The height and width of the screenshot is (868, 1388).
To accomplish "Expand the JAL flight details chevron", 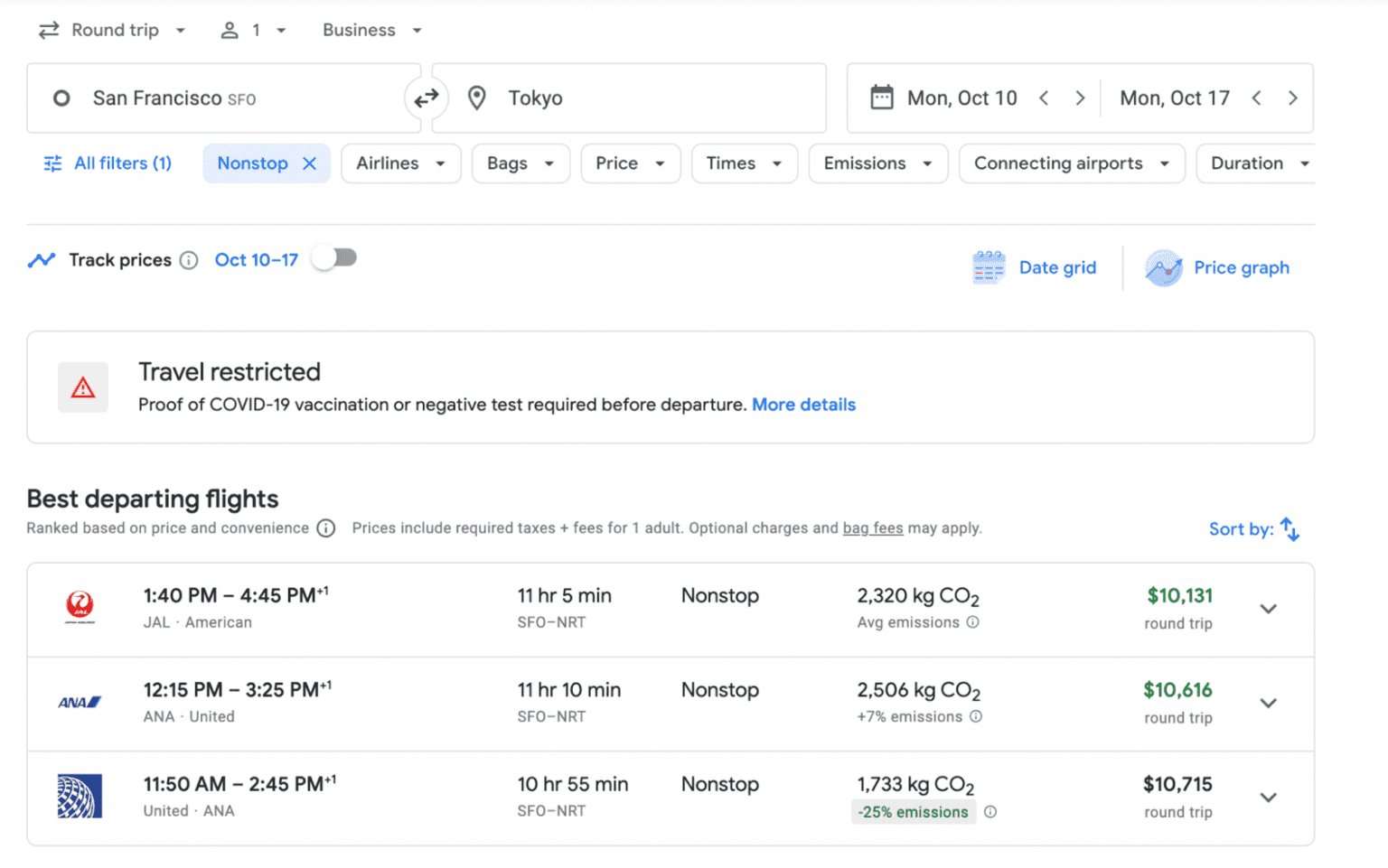I will 1268,609.
